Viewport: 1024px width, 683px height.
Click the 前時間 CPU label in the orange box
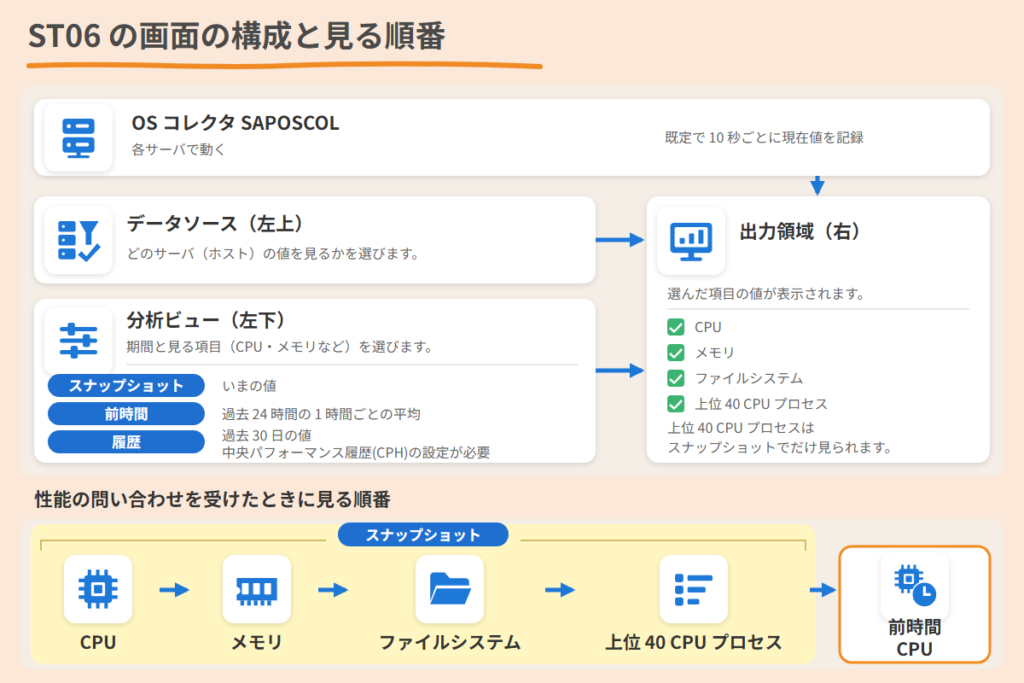click(914, 639)
